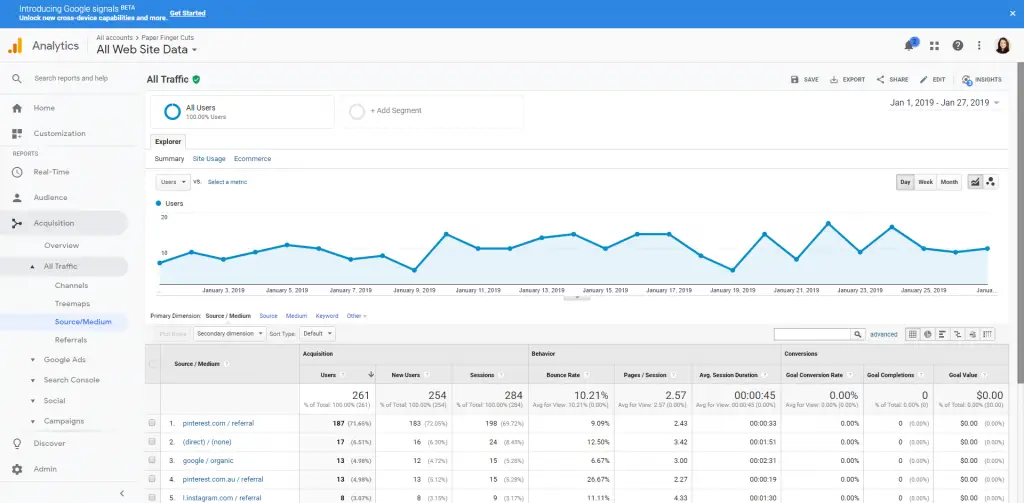Viewport: 1024px width, 503px height.
Task: Open the Other primary dimension dropdown
Action: [x=357, y=316]
